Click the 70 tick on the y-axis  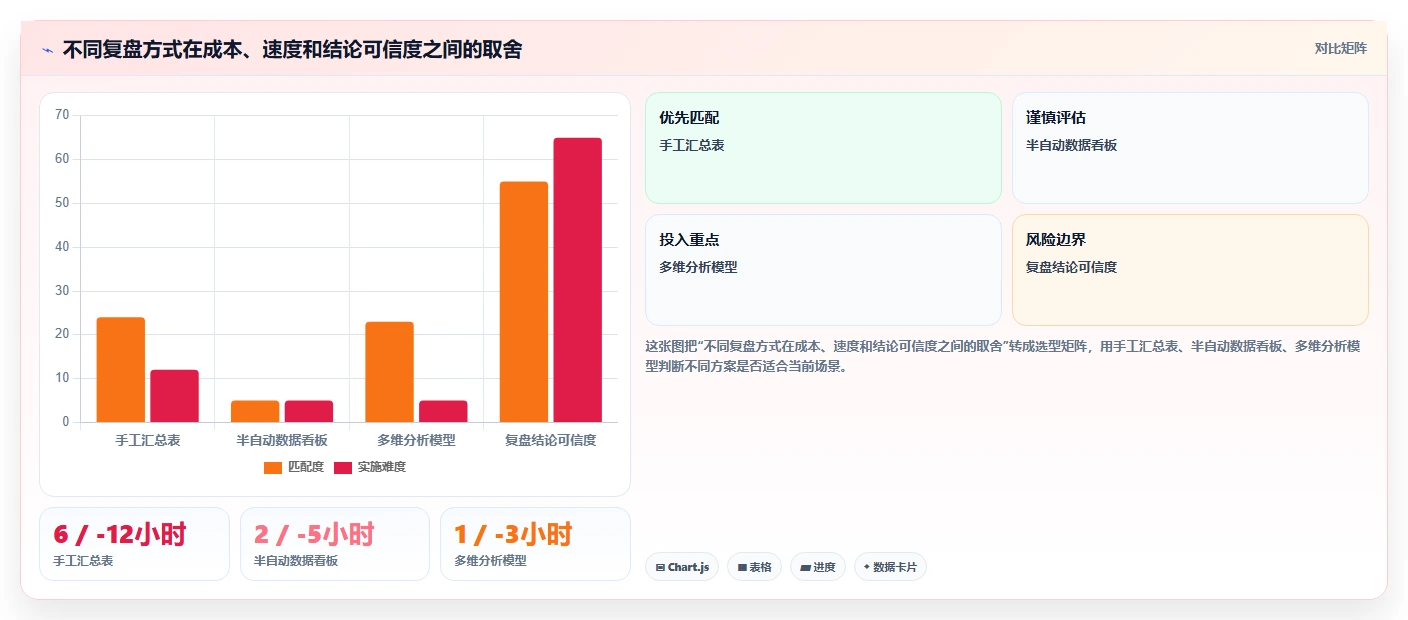pos(62,115)
